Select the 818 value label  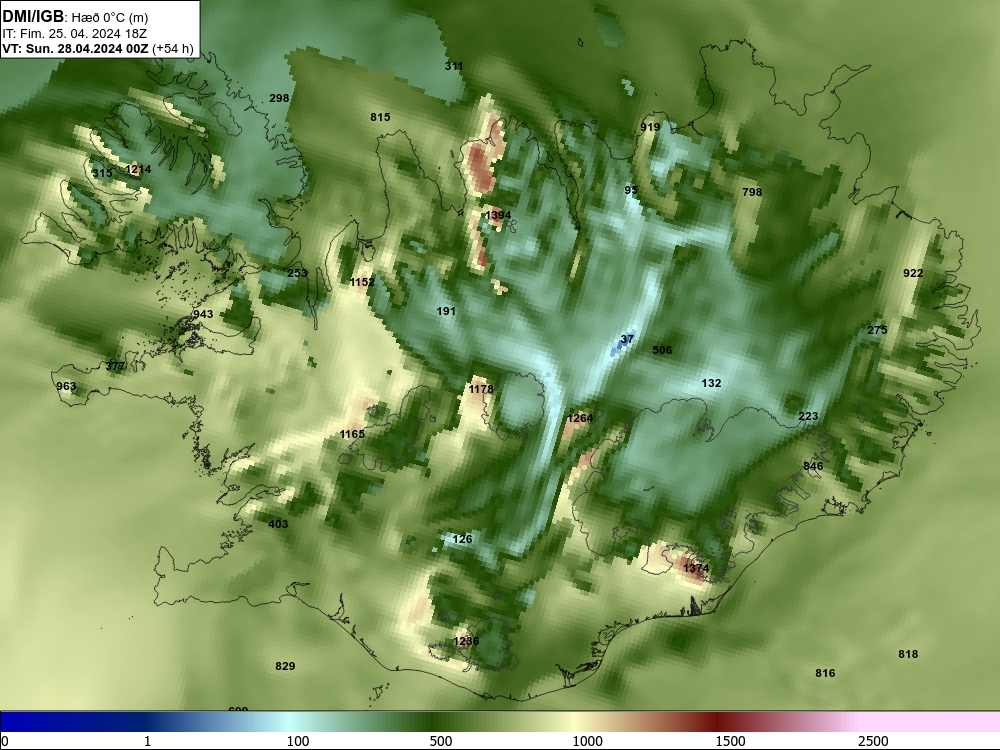point(908,654)
